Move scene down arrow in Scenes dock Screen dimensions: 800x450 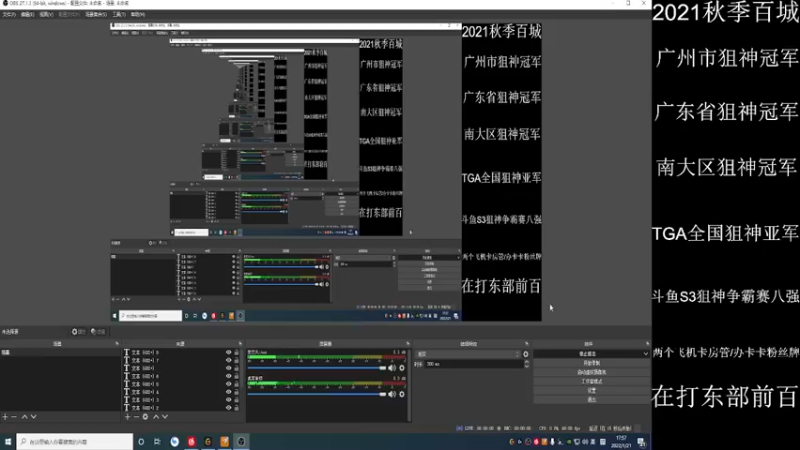33,417
